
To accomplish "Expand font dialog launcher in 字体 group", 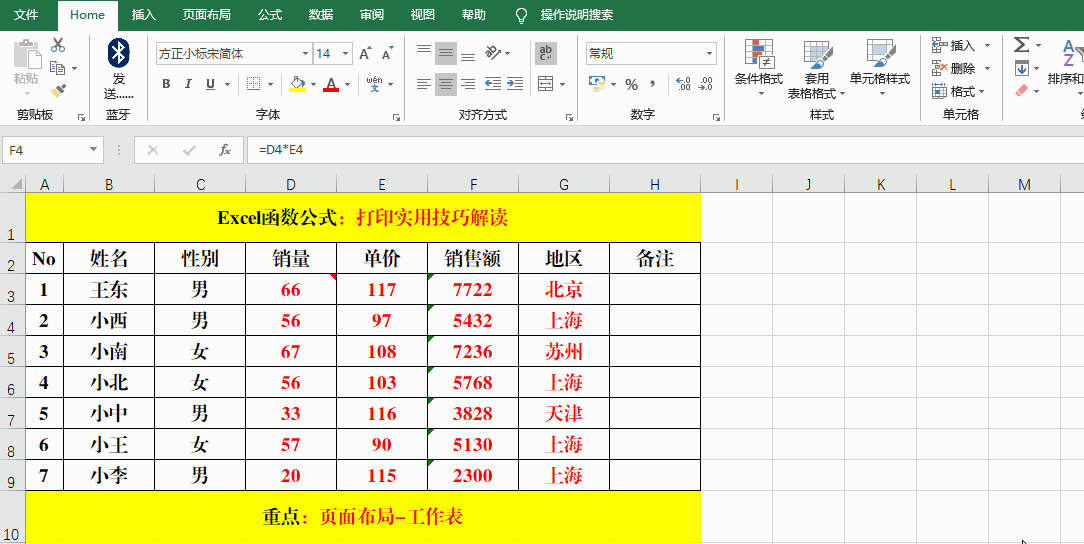I will pyautogui.click(x=397, y=118).
